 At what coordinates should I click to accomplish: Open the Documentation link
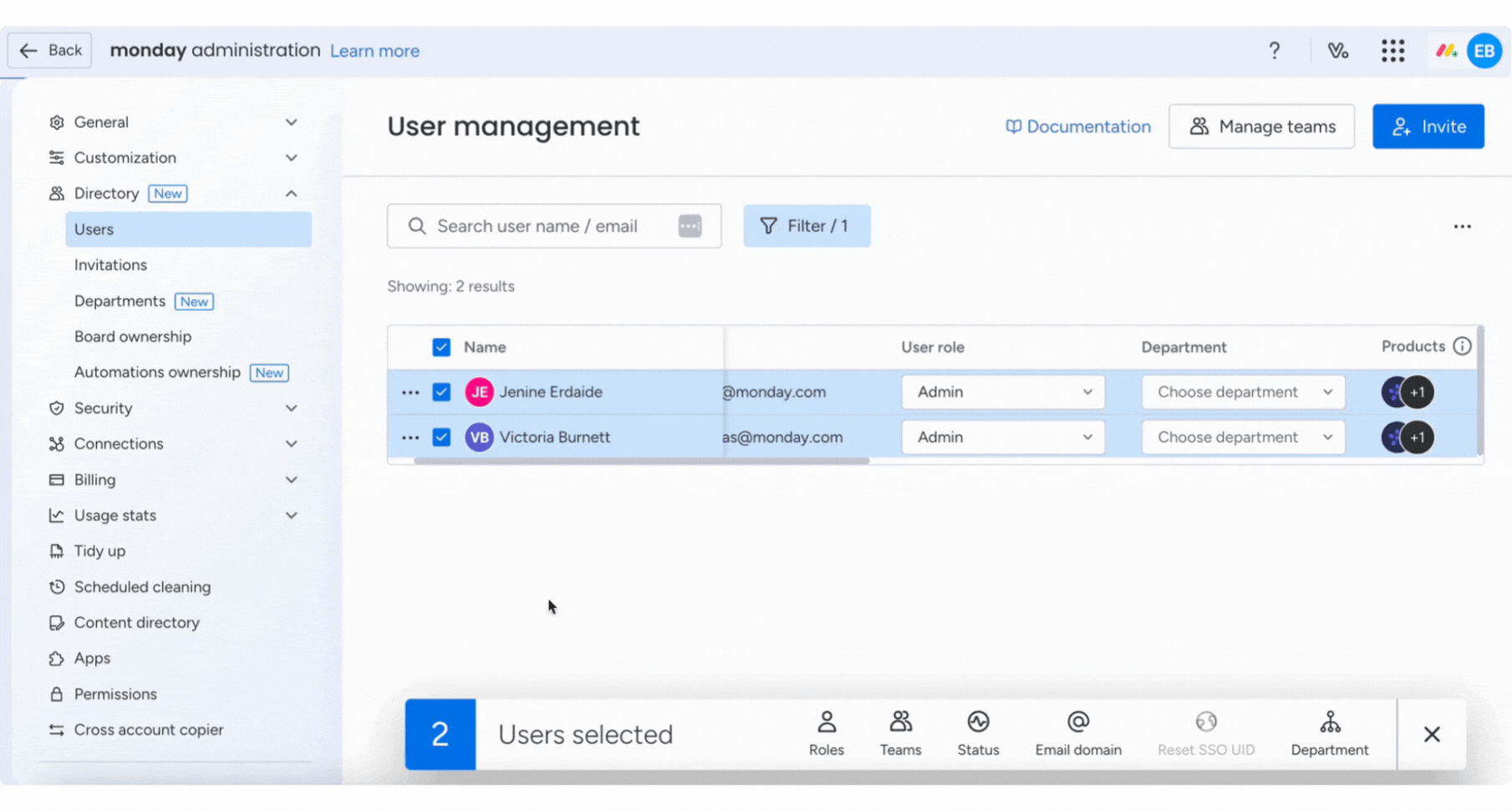[1078, 126]
